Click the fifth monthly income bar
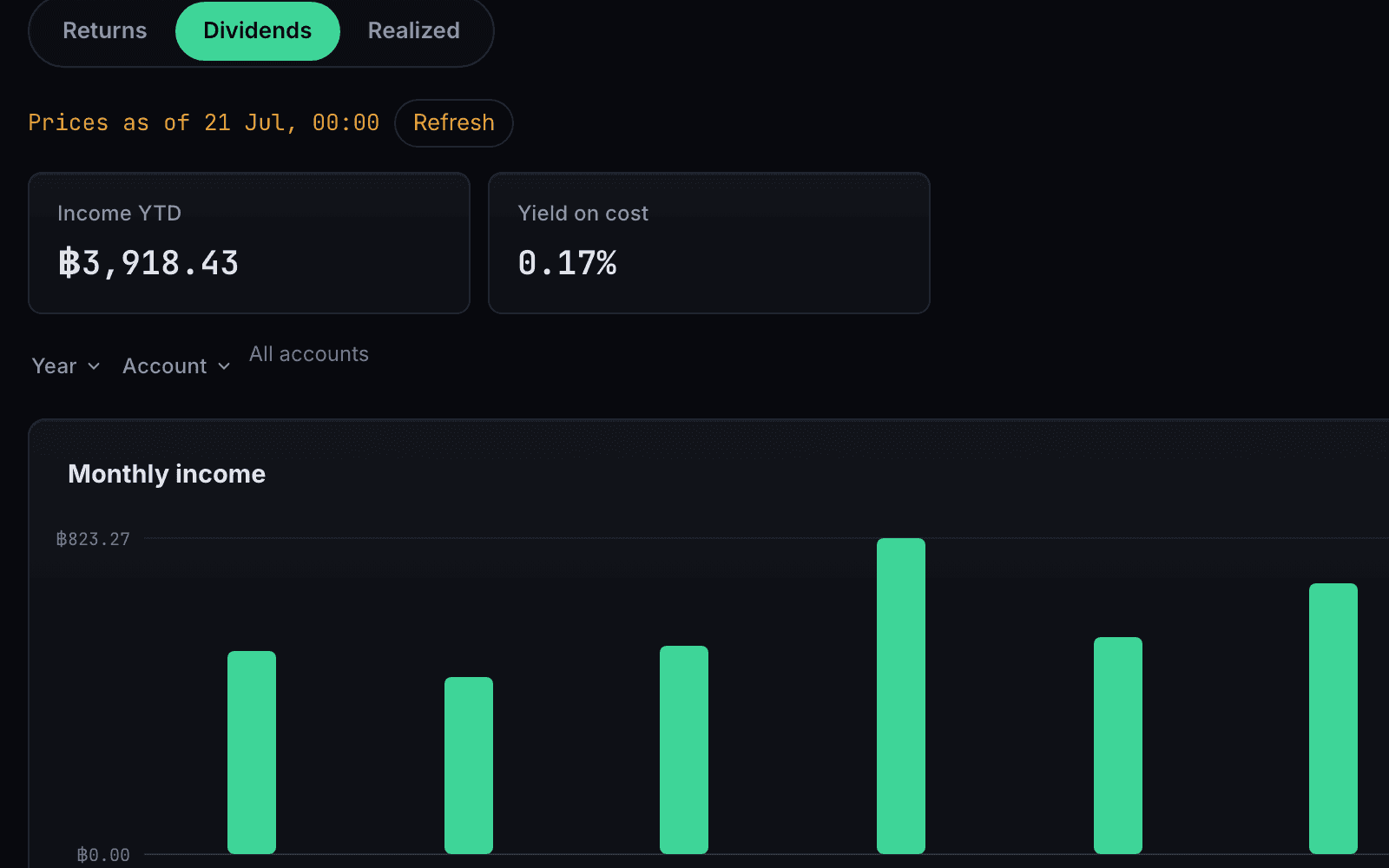The image size is (1389, 868). click(1118, 746)
